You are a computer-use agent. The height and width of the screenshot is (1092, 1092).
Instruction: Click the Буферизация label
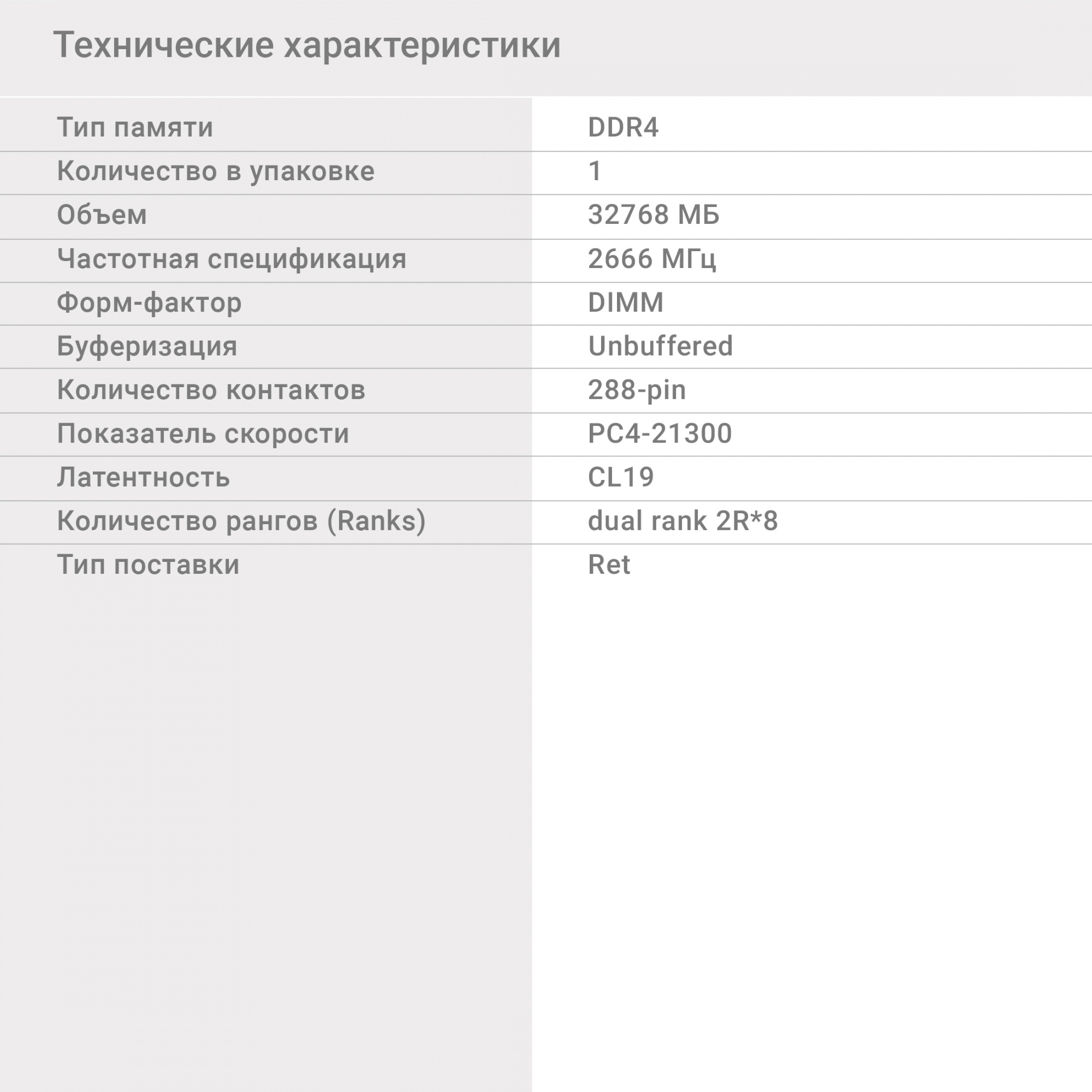click(x=147, y=346)
